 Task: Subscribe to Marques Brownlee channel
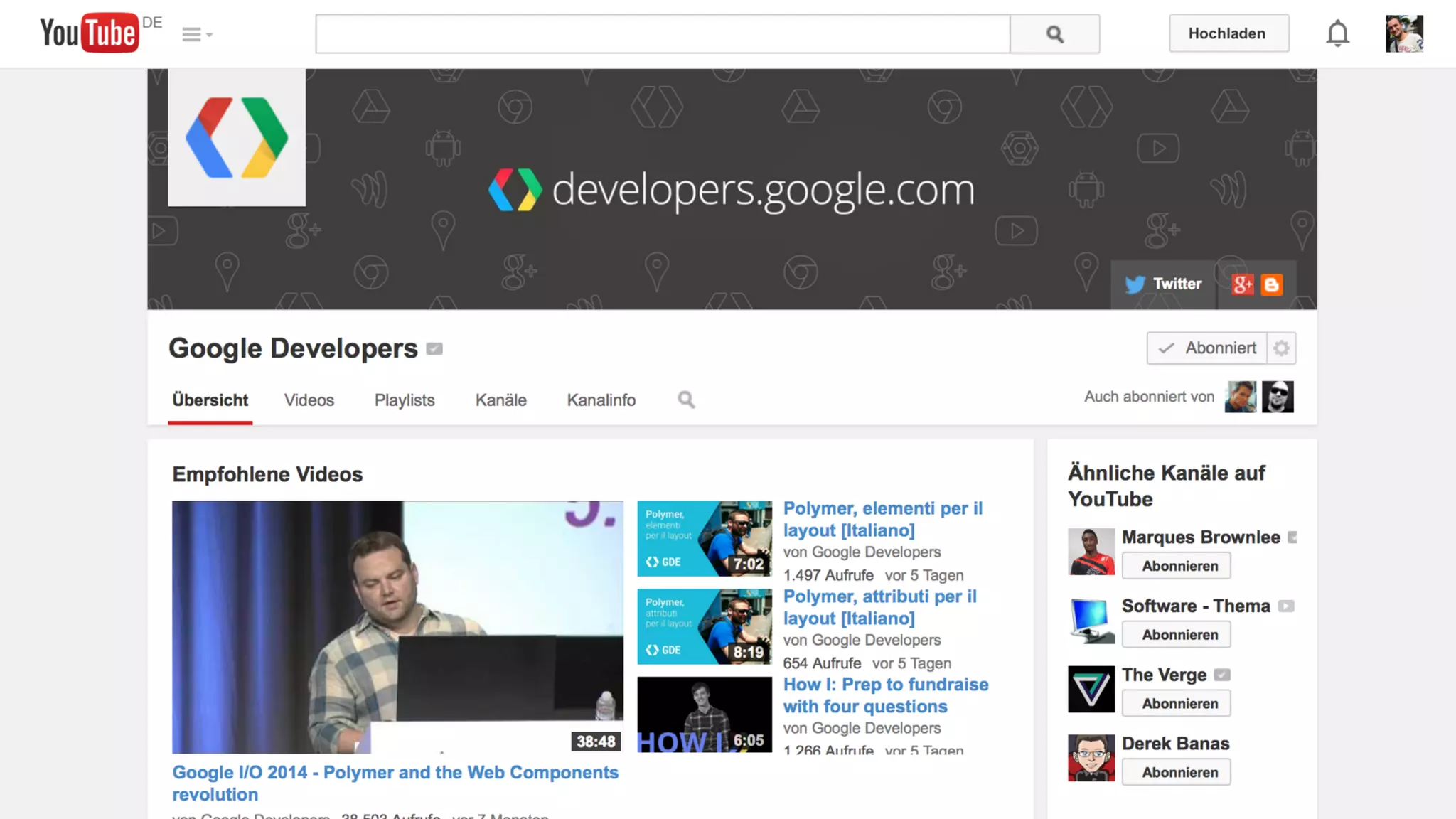click(x=1179, y=566)
